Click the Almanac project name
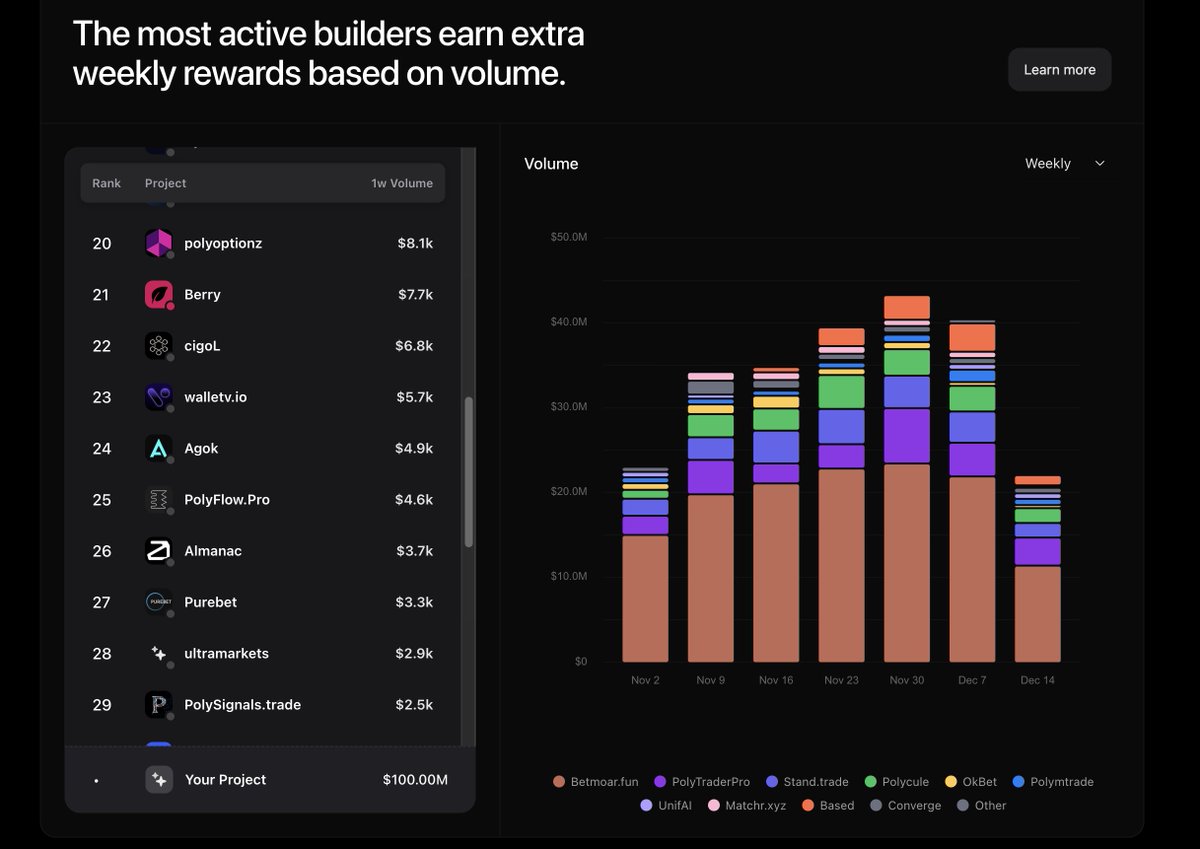Screen dimensions: 1200x849 [x=213, y=551]
